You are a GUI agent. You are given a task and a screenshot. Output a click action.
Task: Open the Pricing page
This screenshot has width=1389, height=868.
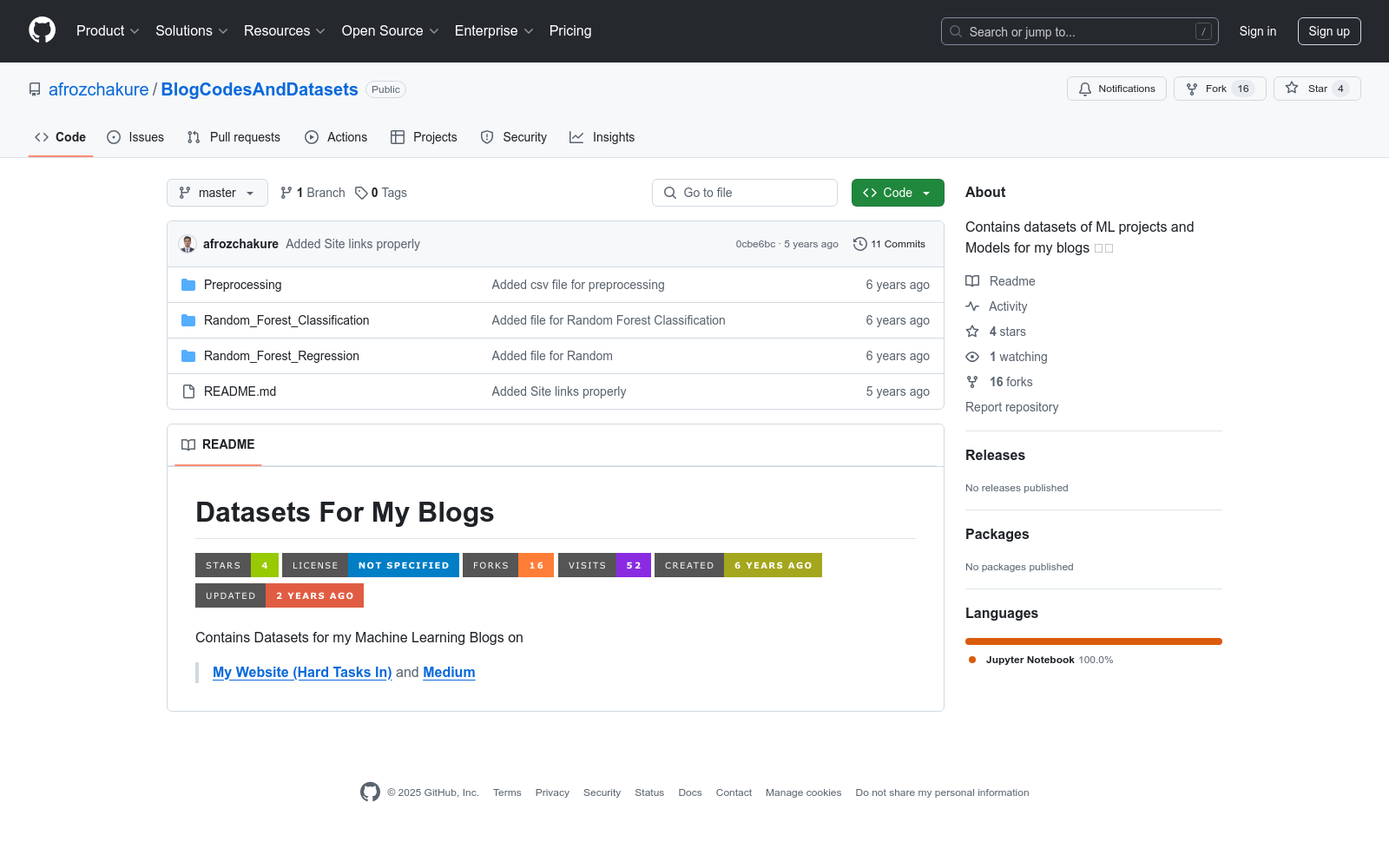570,30
